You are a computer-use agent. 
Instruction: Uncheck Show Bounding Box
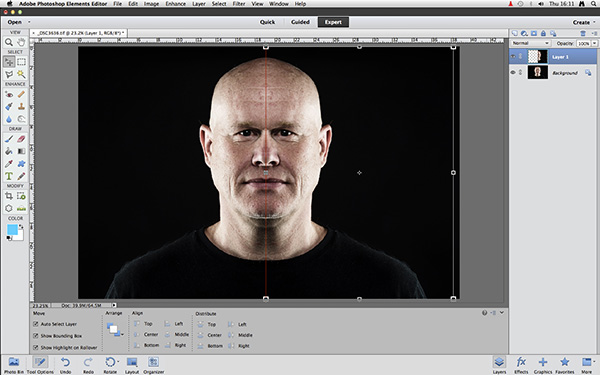tap(36, 336)
